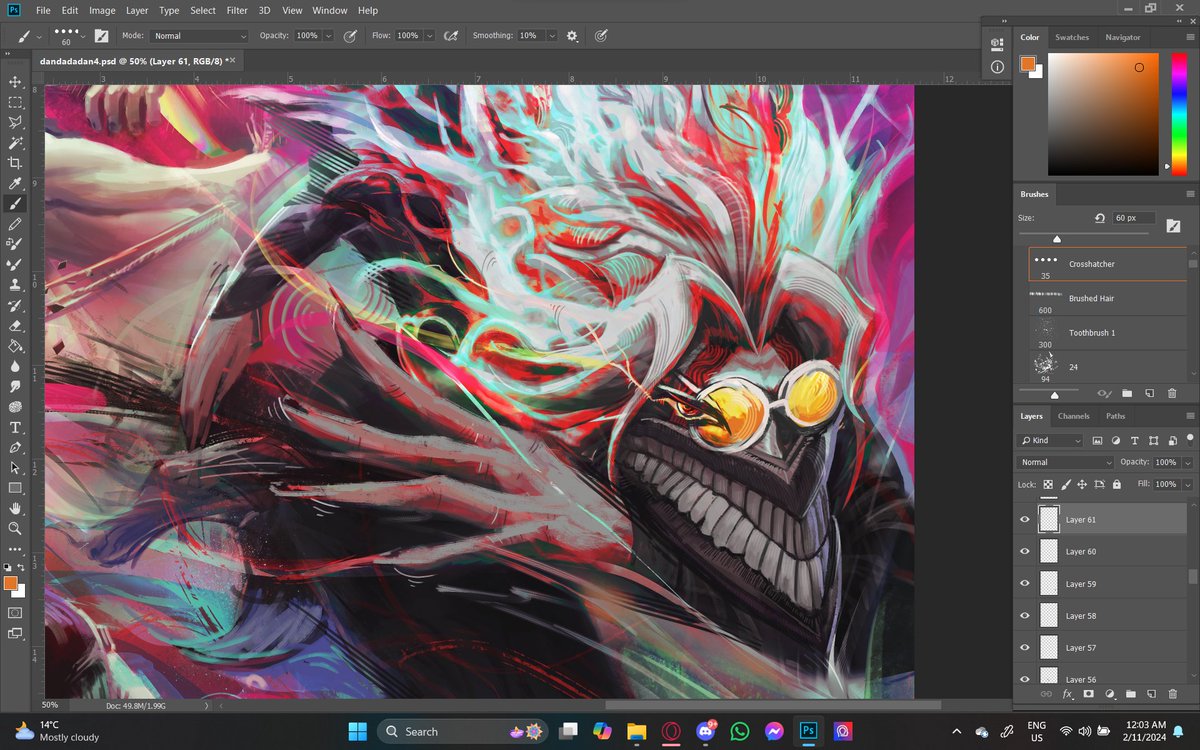Toggle visibility of Layer 58
Viewport: 1200px width, 750px height.
tap(1025, 616)
